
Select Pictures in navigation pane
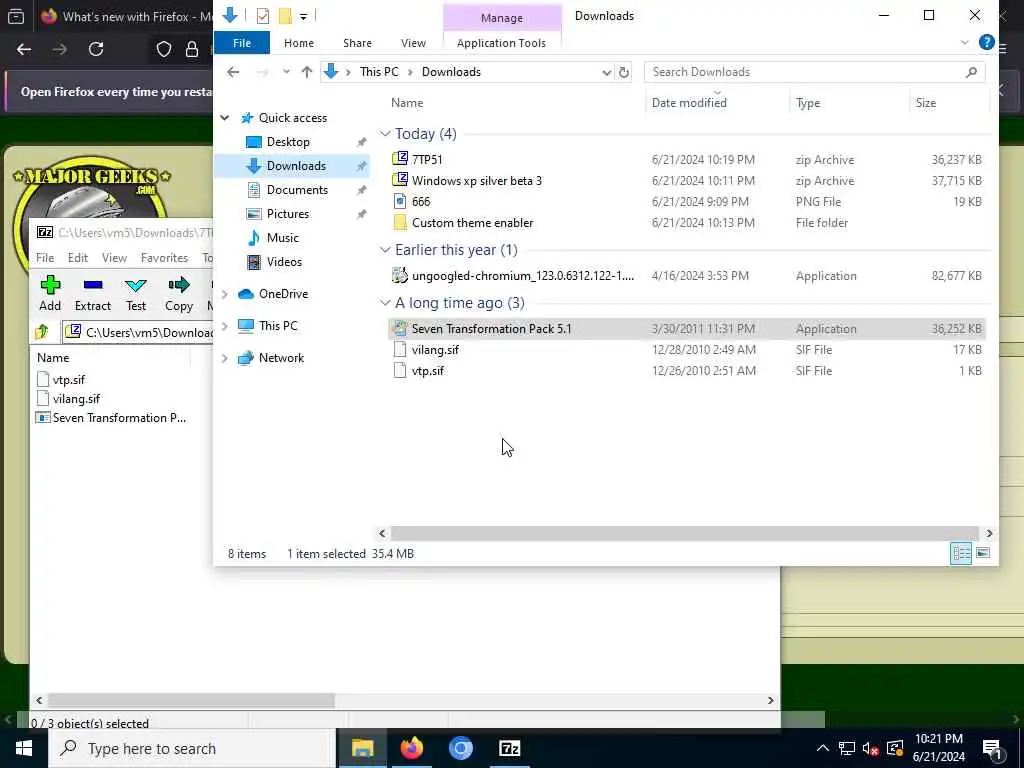click(x=287, y=214)
